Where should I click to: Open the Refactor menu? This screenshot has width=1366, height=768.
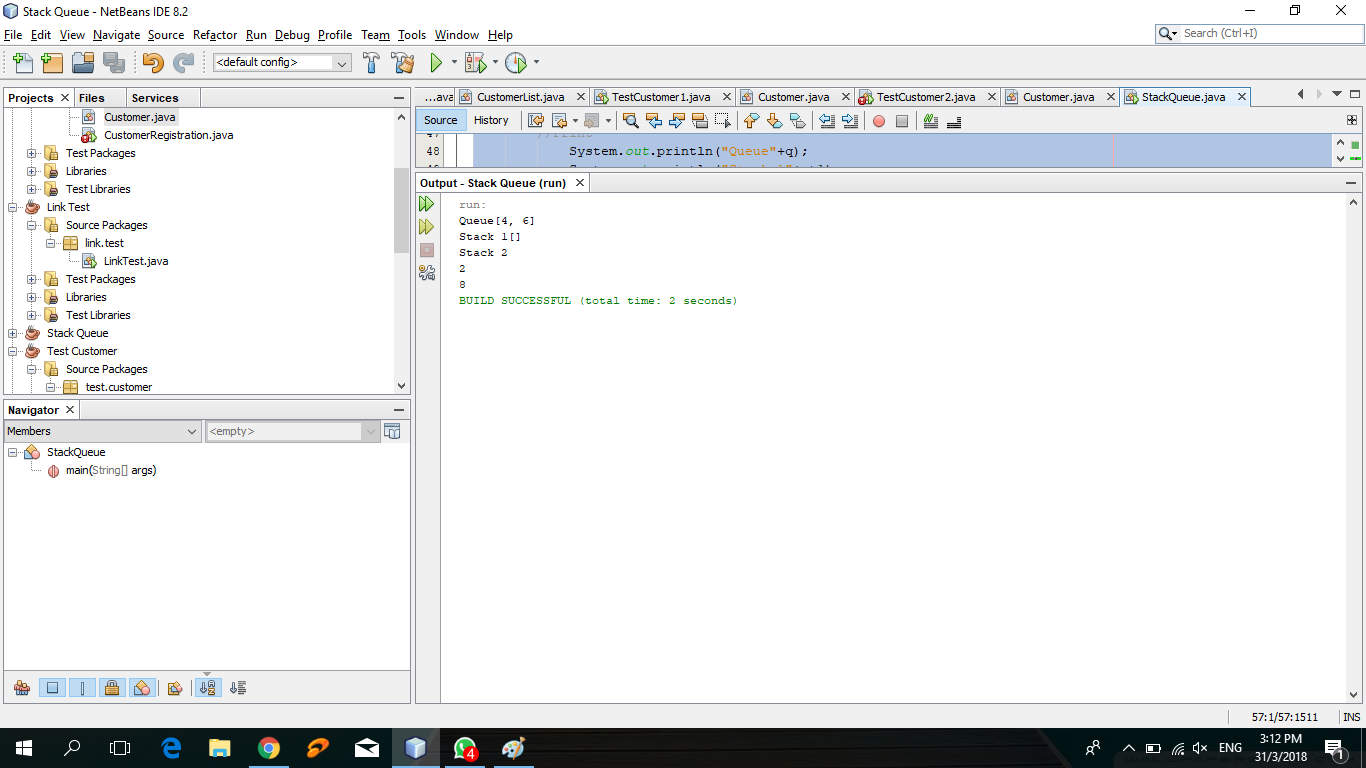click(214, 35)
